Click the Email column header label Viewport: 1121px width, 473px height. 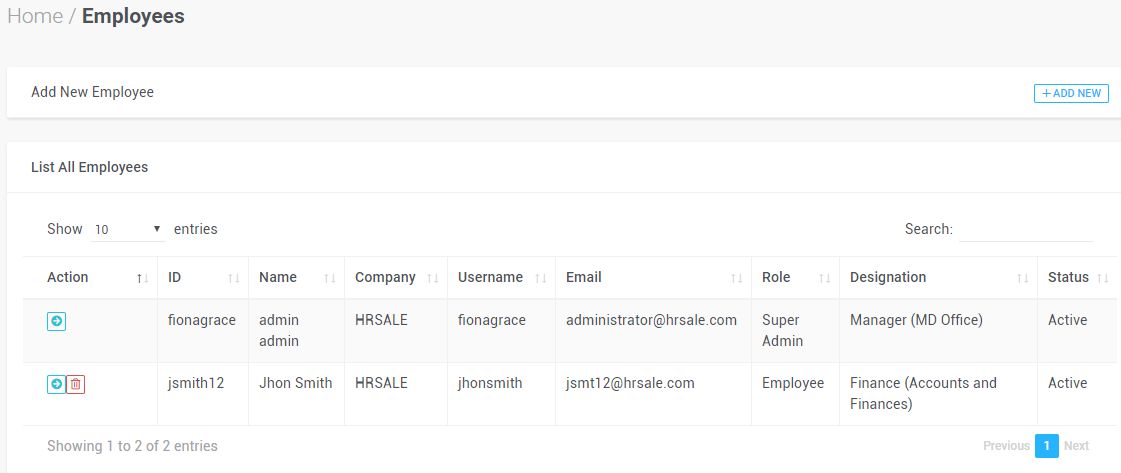tap(584, 277)
